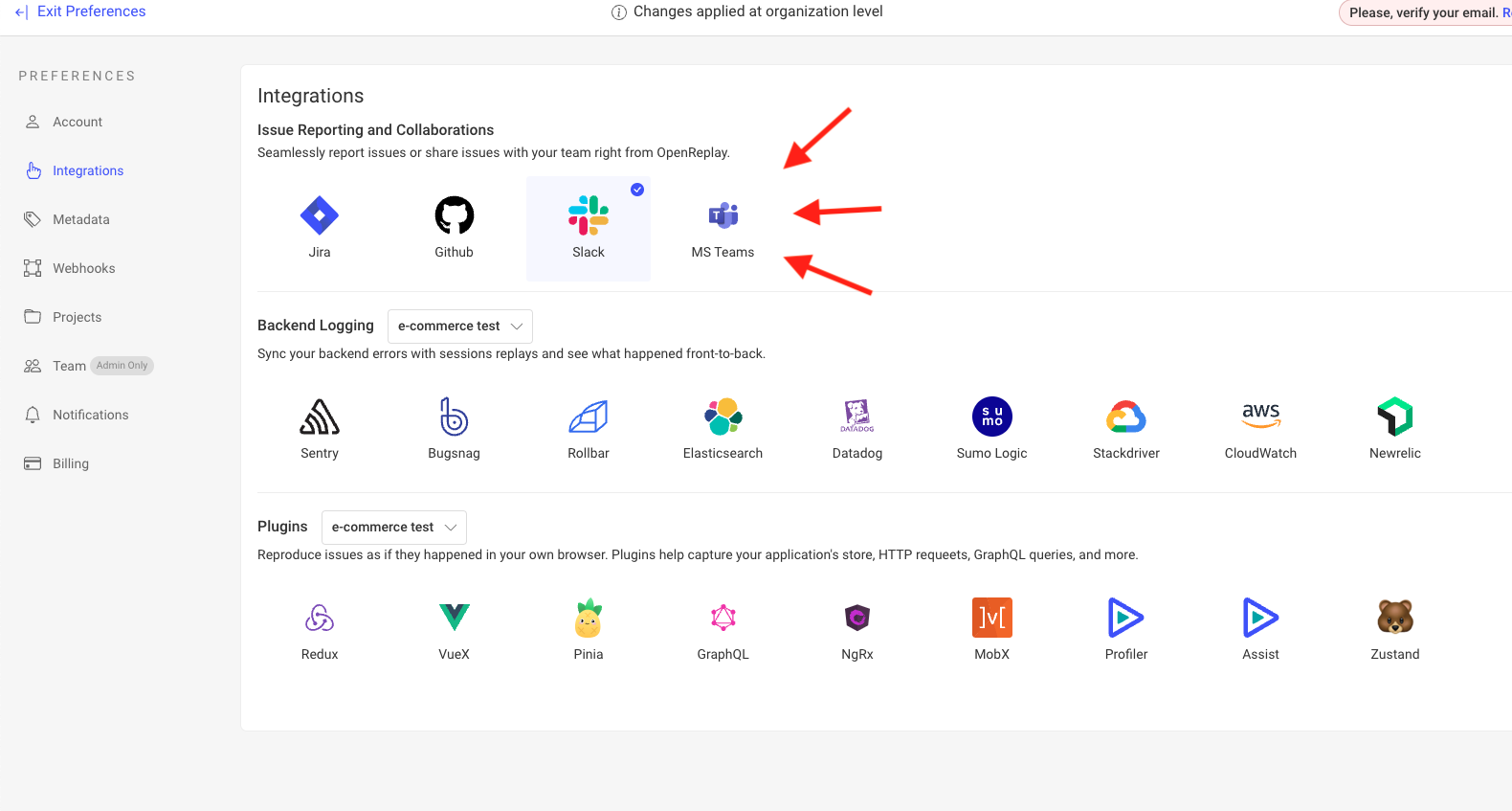Viewport: 1512px width, 811px height.
Task: Click the CloudWatch label text
Action: point(1261,453)
